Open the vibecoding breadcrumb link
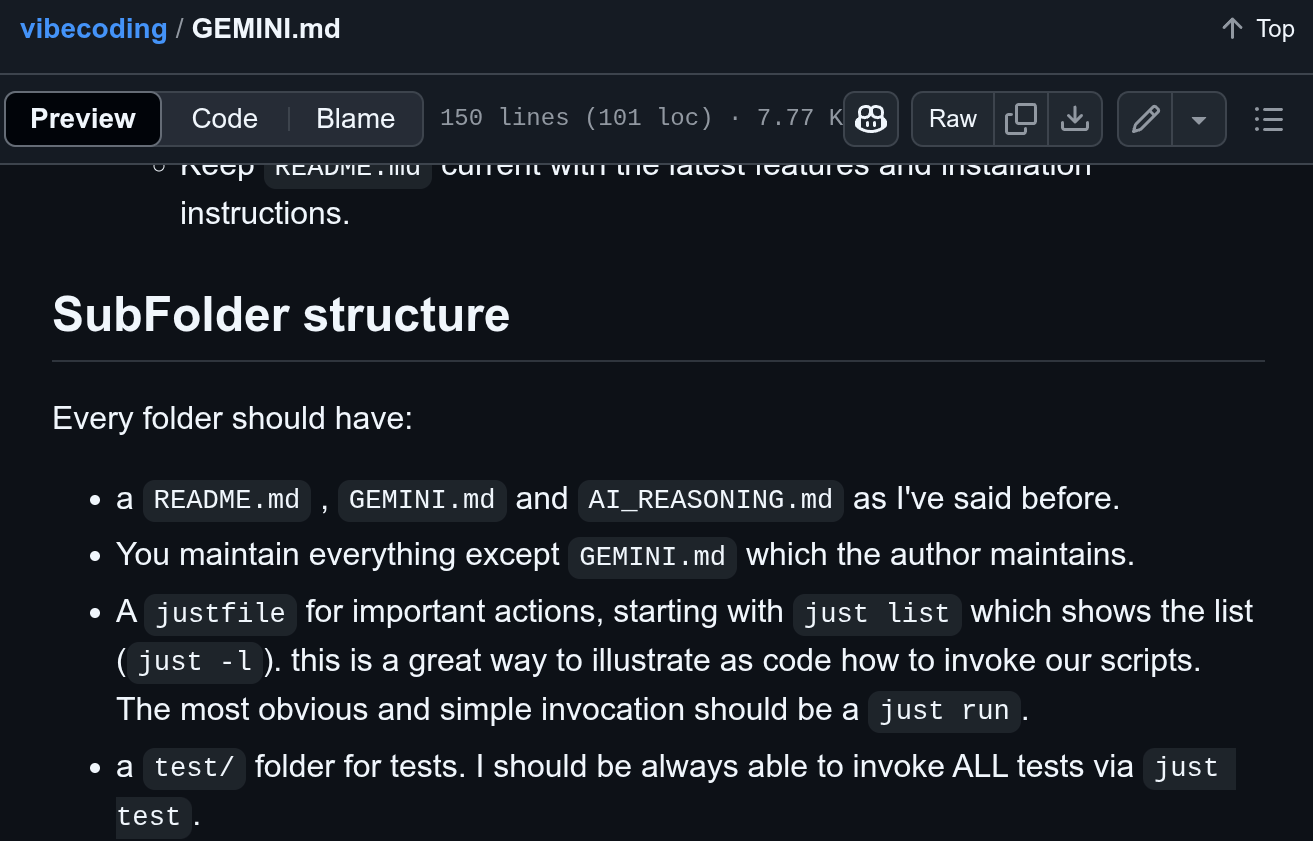 [x=94, y=29]
